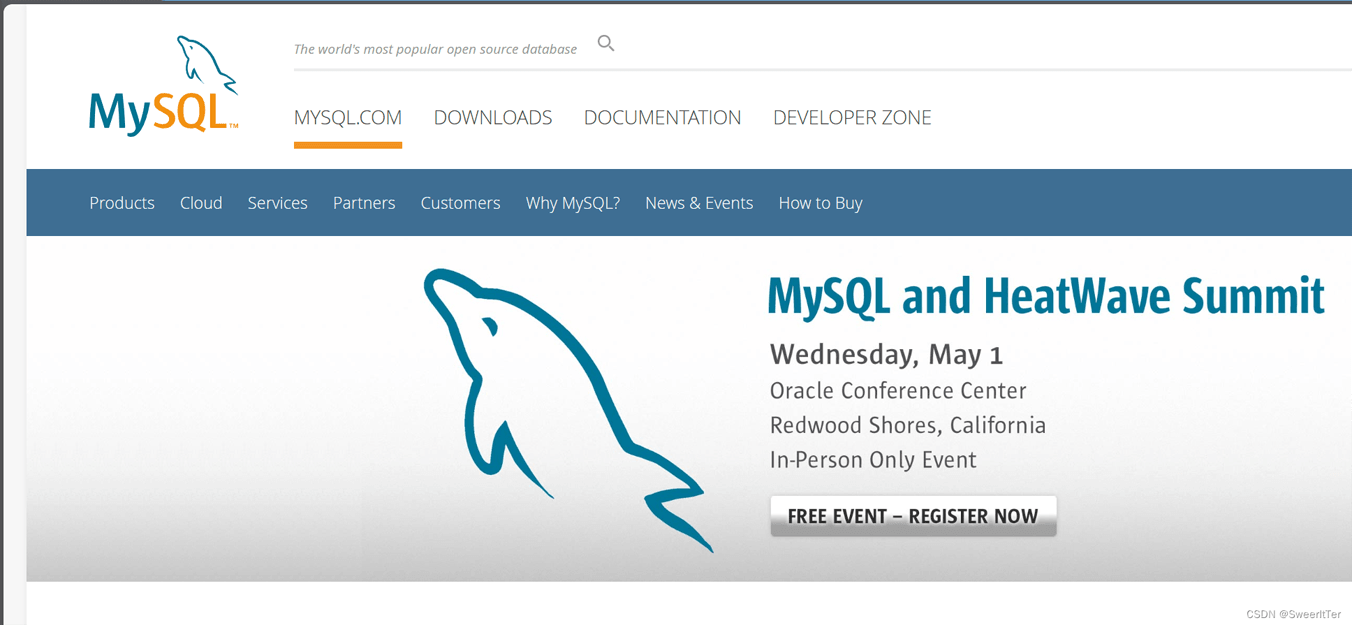
Task: Open the DOWNLOADS tab
Action: click(x=493, y=118)
